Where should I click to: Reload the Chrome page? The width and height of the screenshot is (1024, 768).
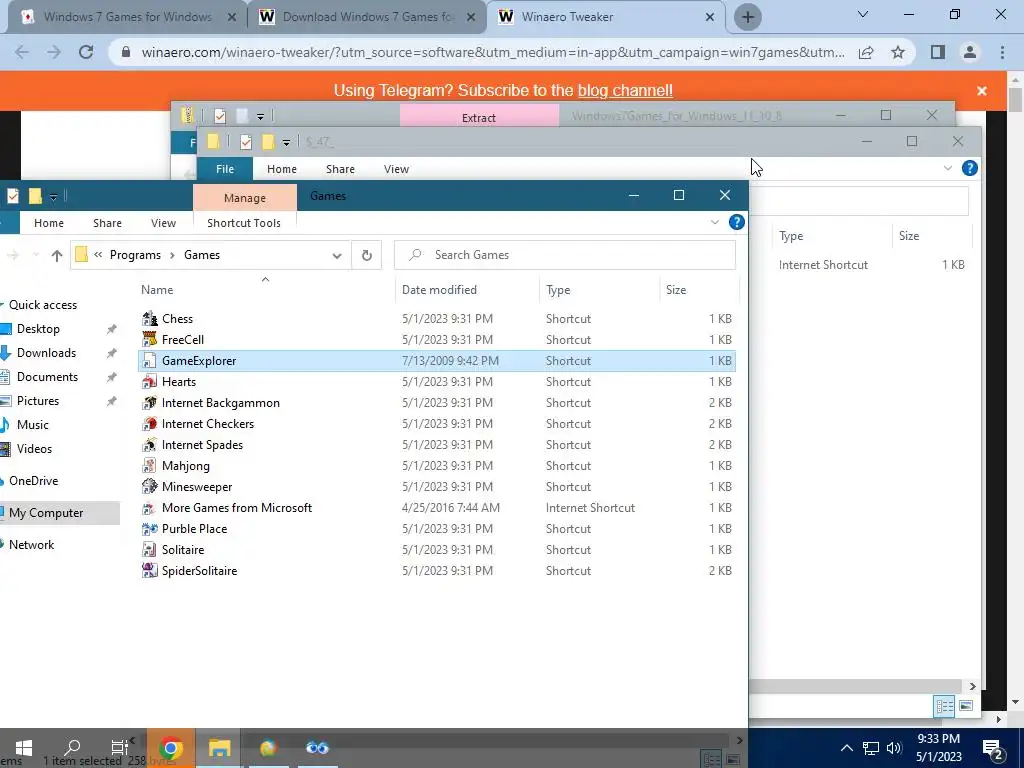coord(86,52)
